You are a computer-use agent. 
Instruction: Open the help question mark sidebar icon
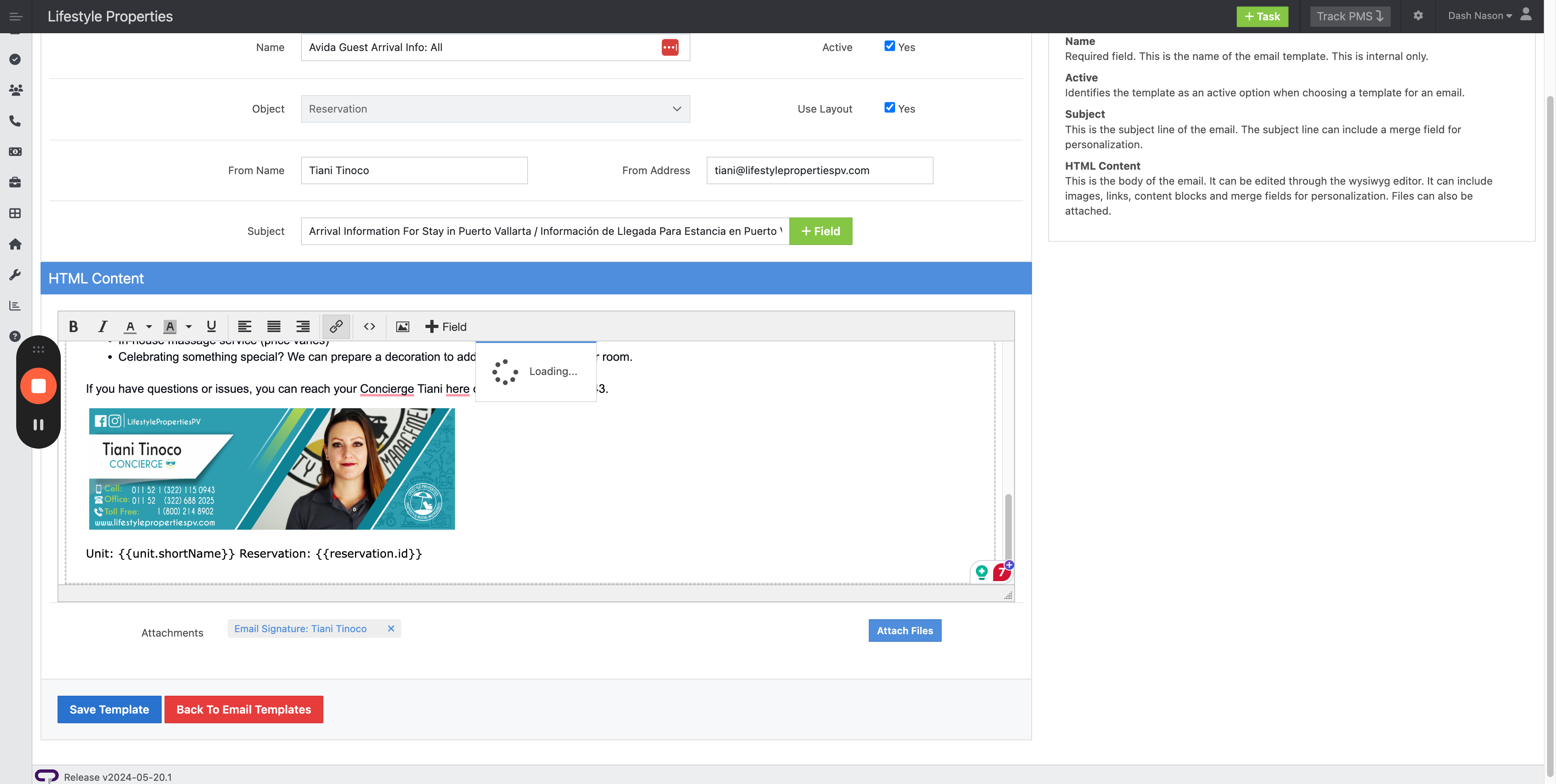pos(15,336)
